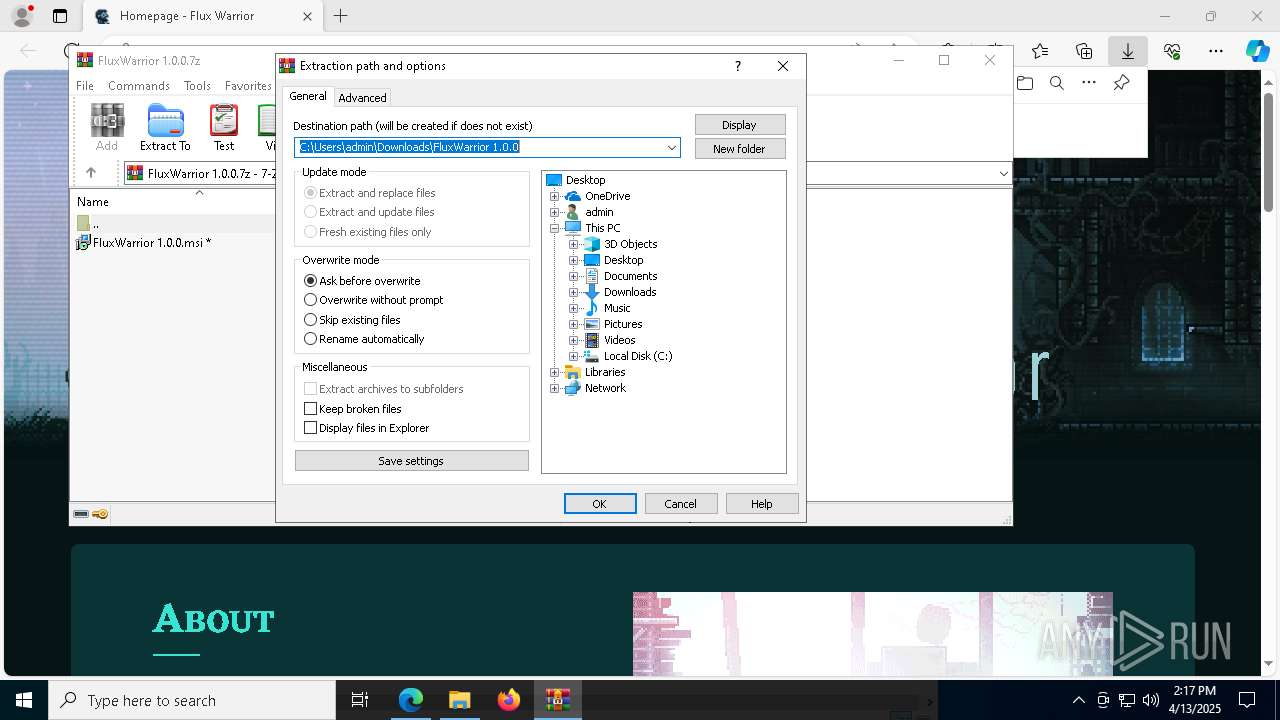Open Edge Collections icon
The height and width of the screenshot is (720, 1280).
click(1084, 51)
